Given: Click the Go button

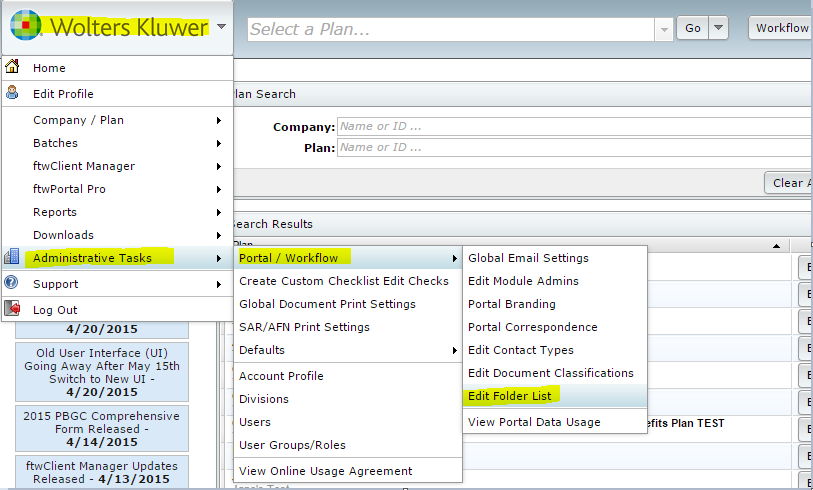Looking at the screenshot, I should [692, 28].
